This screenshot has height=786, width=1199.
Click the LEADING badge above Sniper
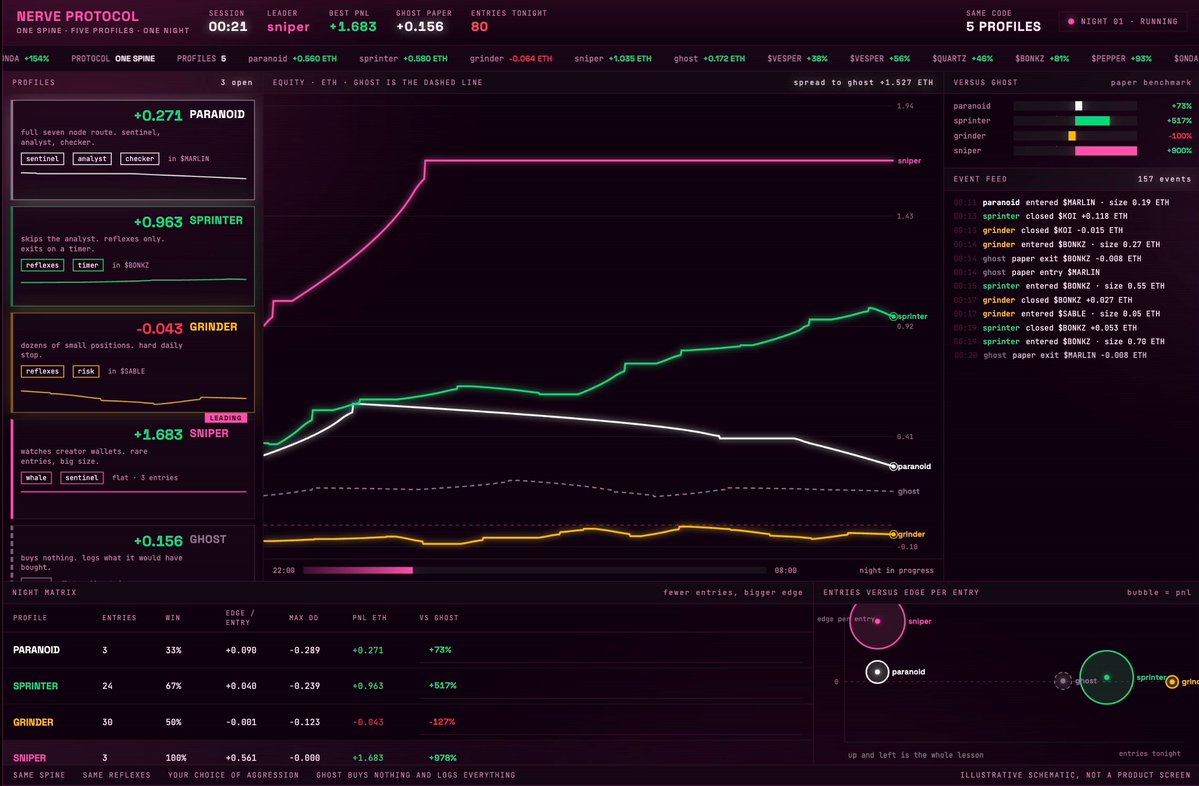tap(226, 418)
